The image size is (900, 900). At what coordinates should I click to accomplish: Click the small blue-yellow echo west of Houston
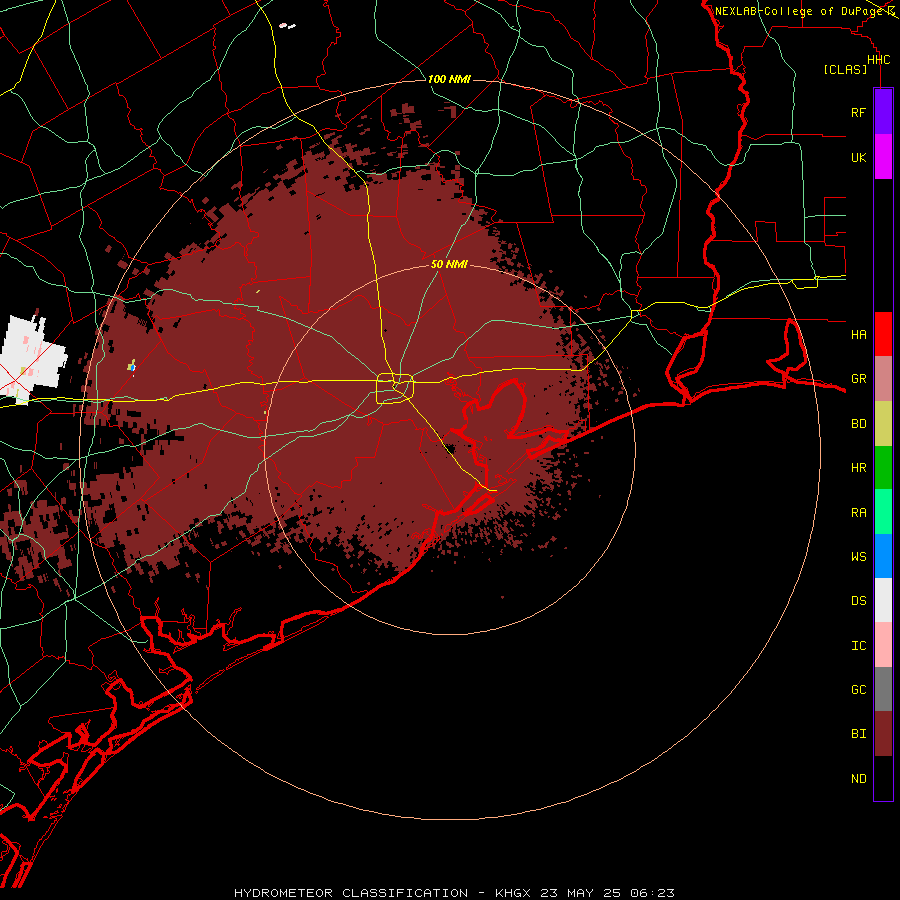coord(131,366)
